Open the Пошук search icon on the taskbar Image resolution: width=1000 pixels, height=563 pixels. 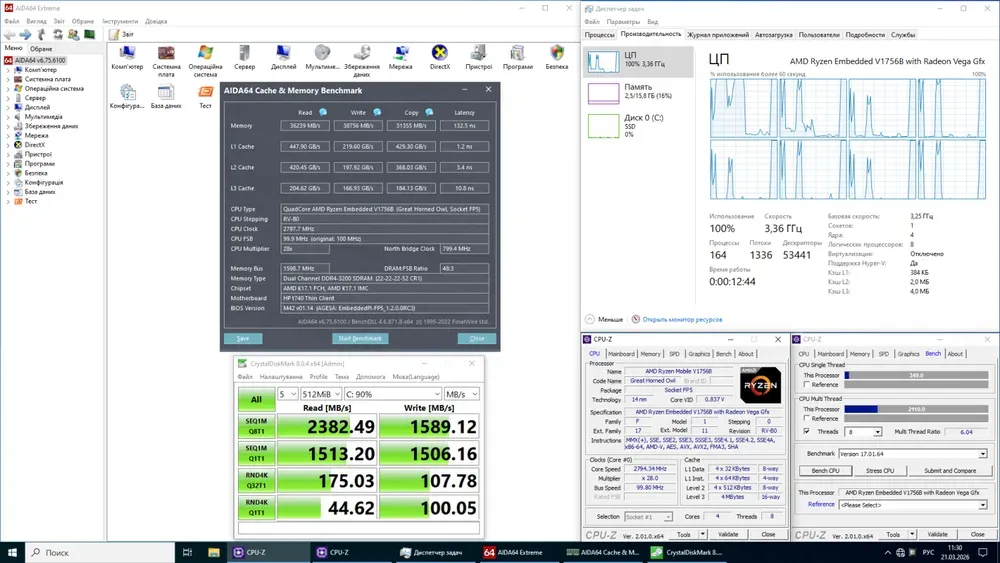[x=34, y=552]
